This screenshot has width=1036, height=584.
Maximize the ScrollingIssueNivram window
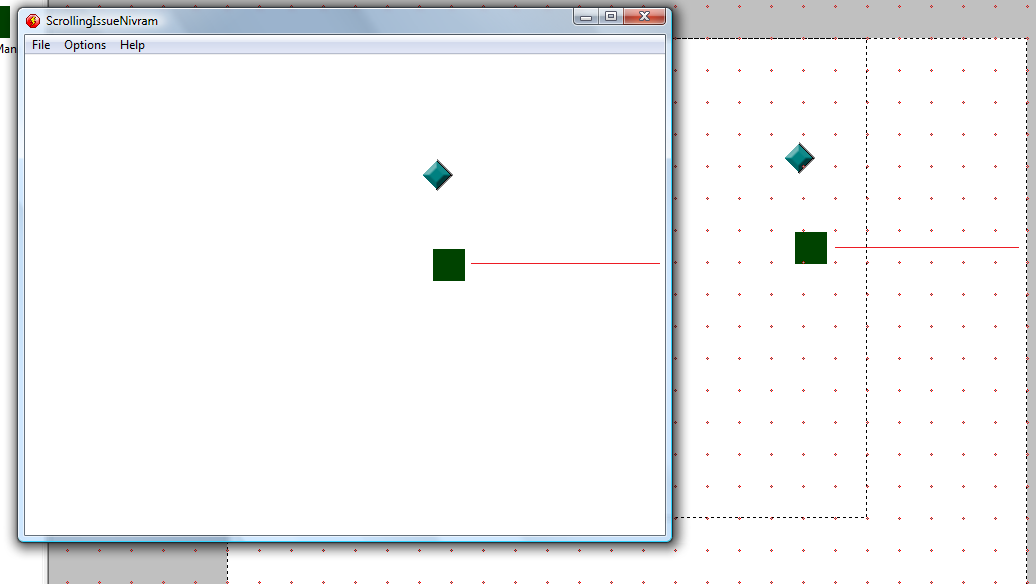(611, 17)
